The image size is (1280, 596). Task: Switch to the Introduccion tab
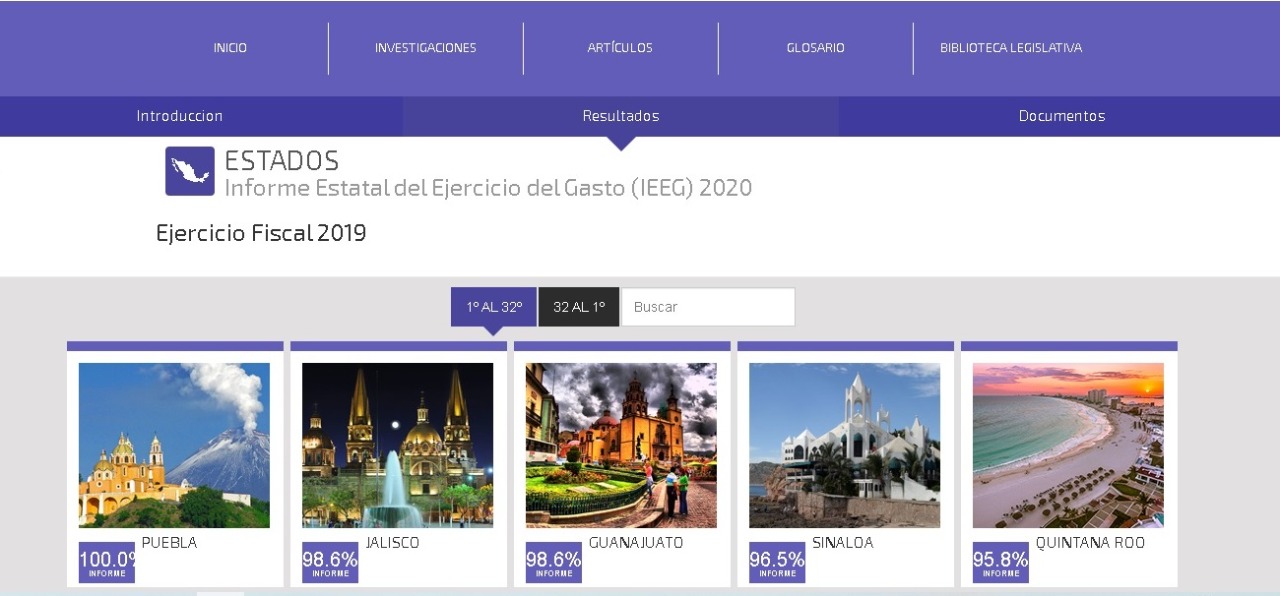(180, 116)
